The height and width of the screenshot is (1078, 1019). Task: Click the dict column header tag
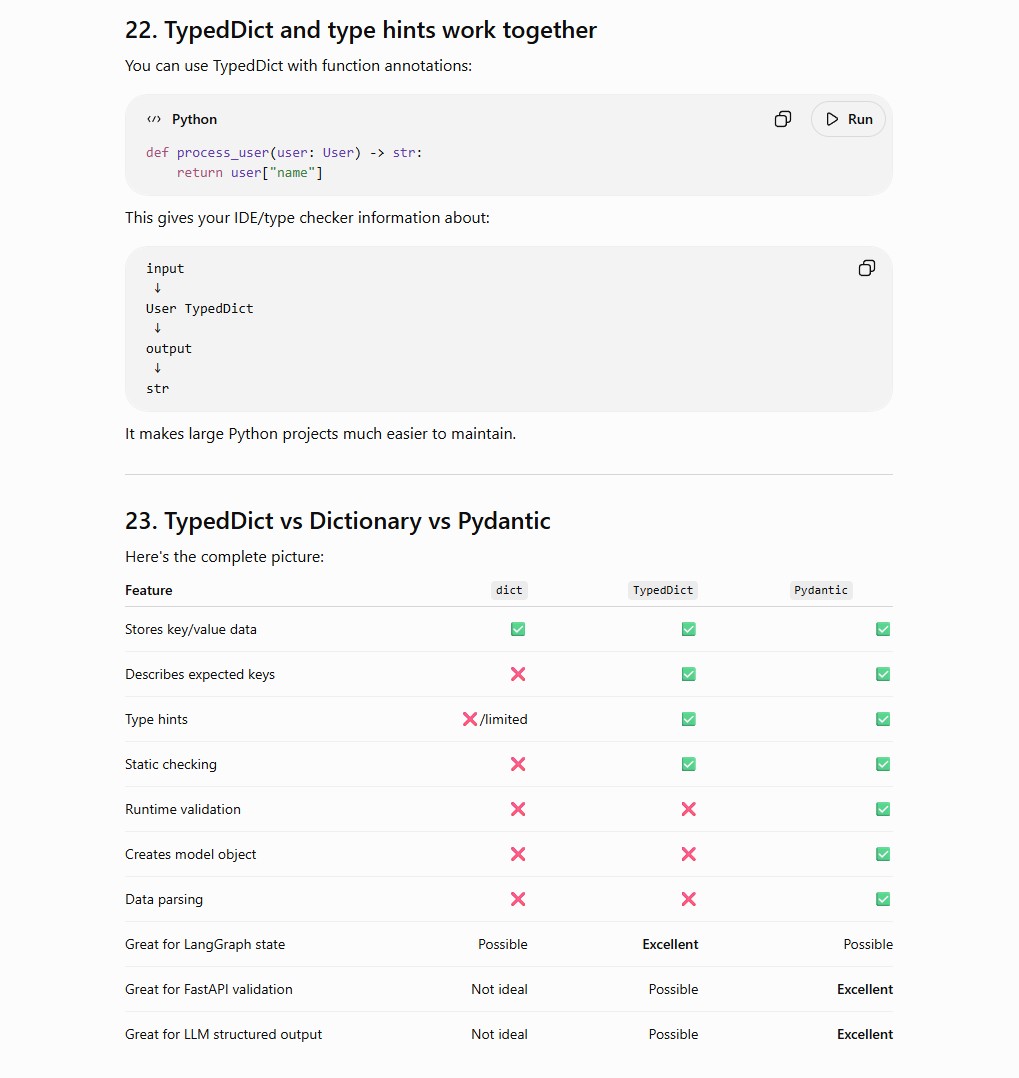[509, 590]
